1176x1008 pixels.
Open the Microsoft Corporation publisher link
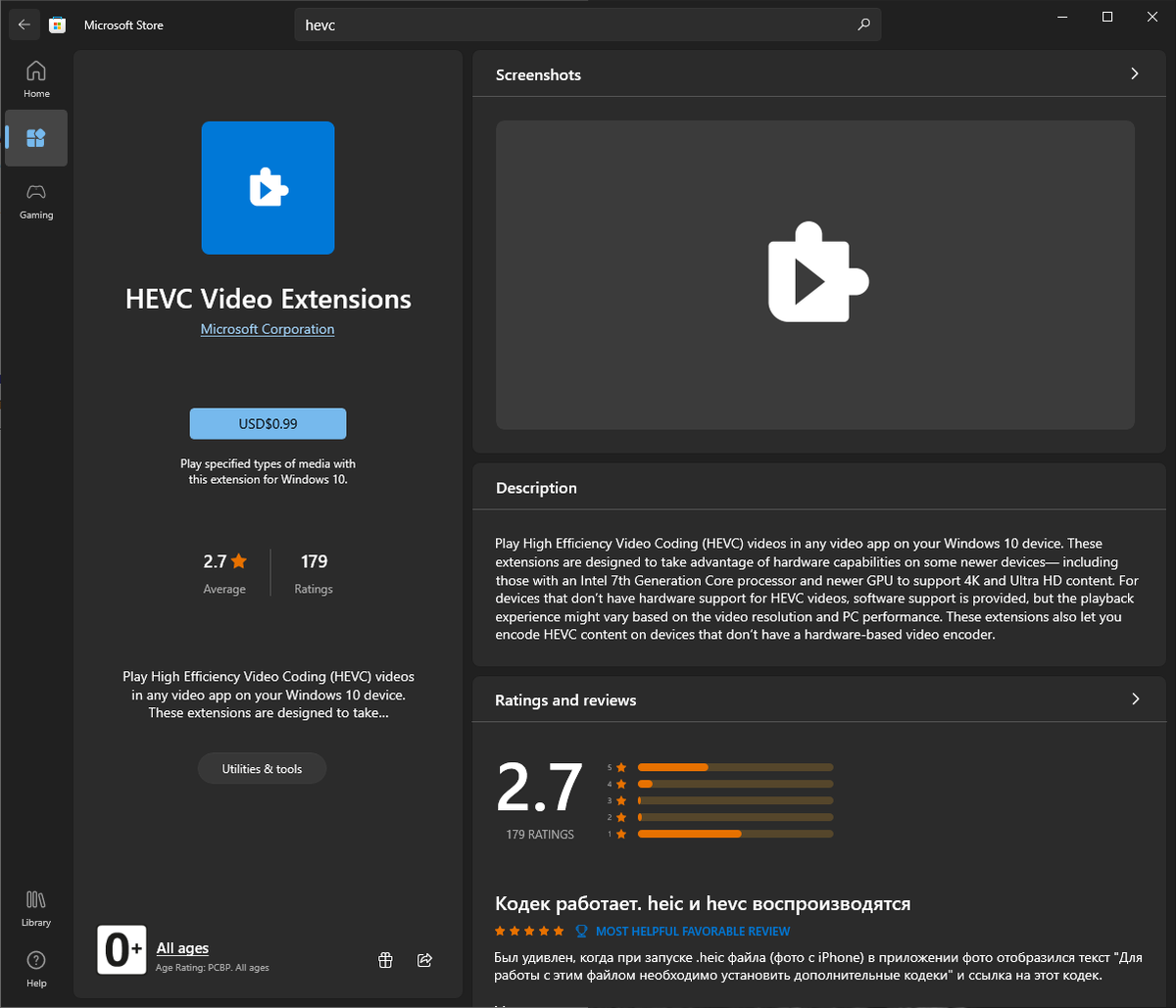coord(268,329)
